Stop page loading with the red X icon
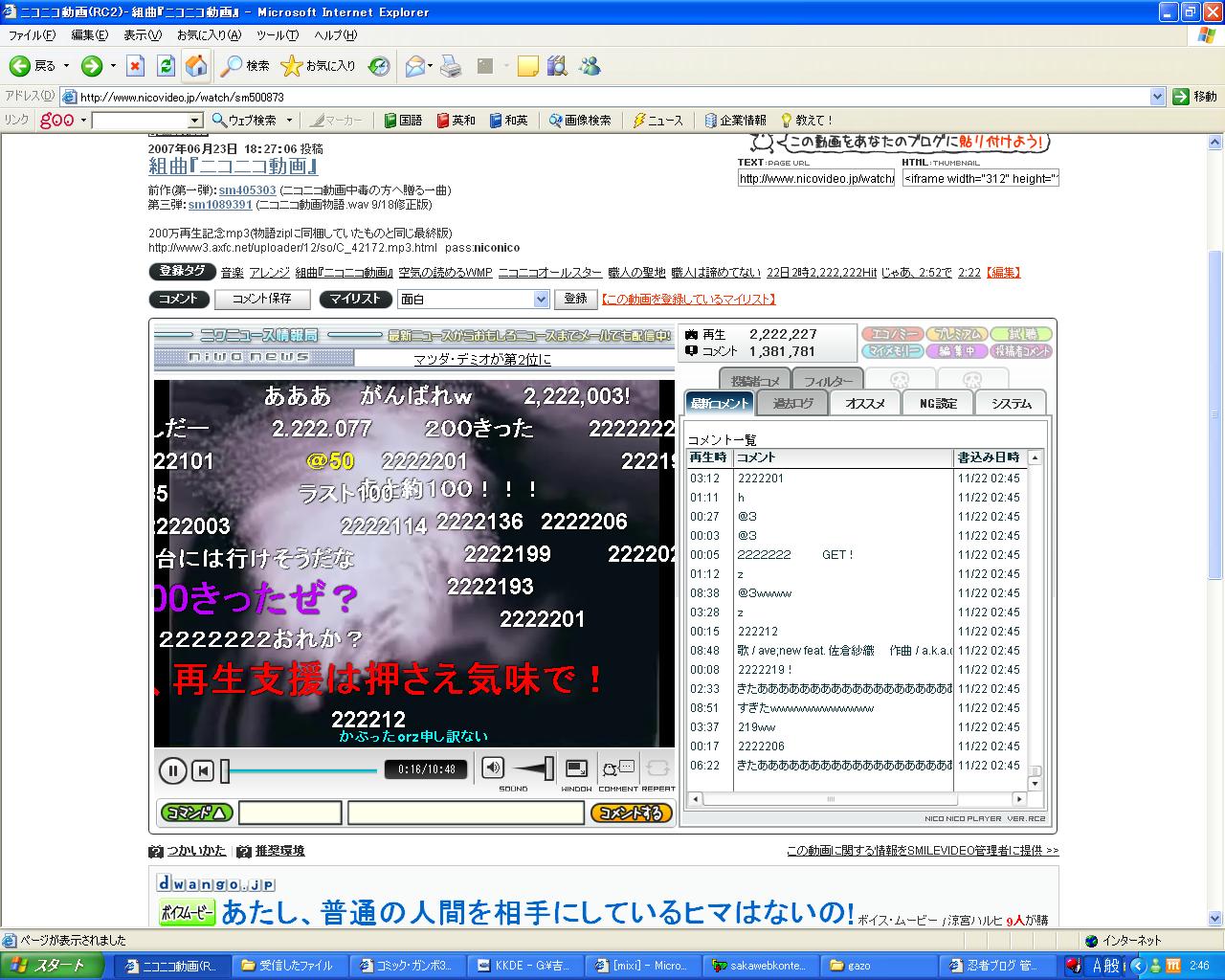The width and height of the screenshot is (1225, 980). tap(135, 66)
